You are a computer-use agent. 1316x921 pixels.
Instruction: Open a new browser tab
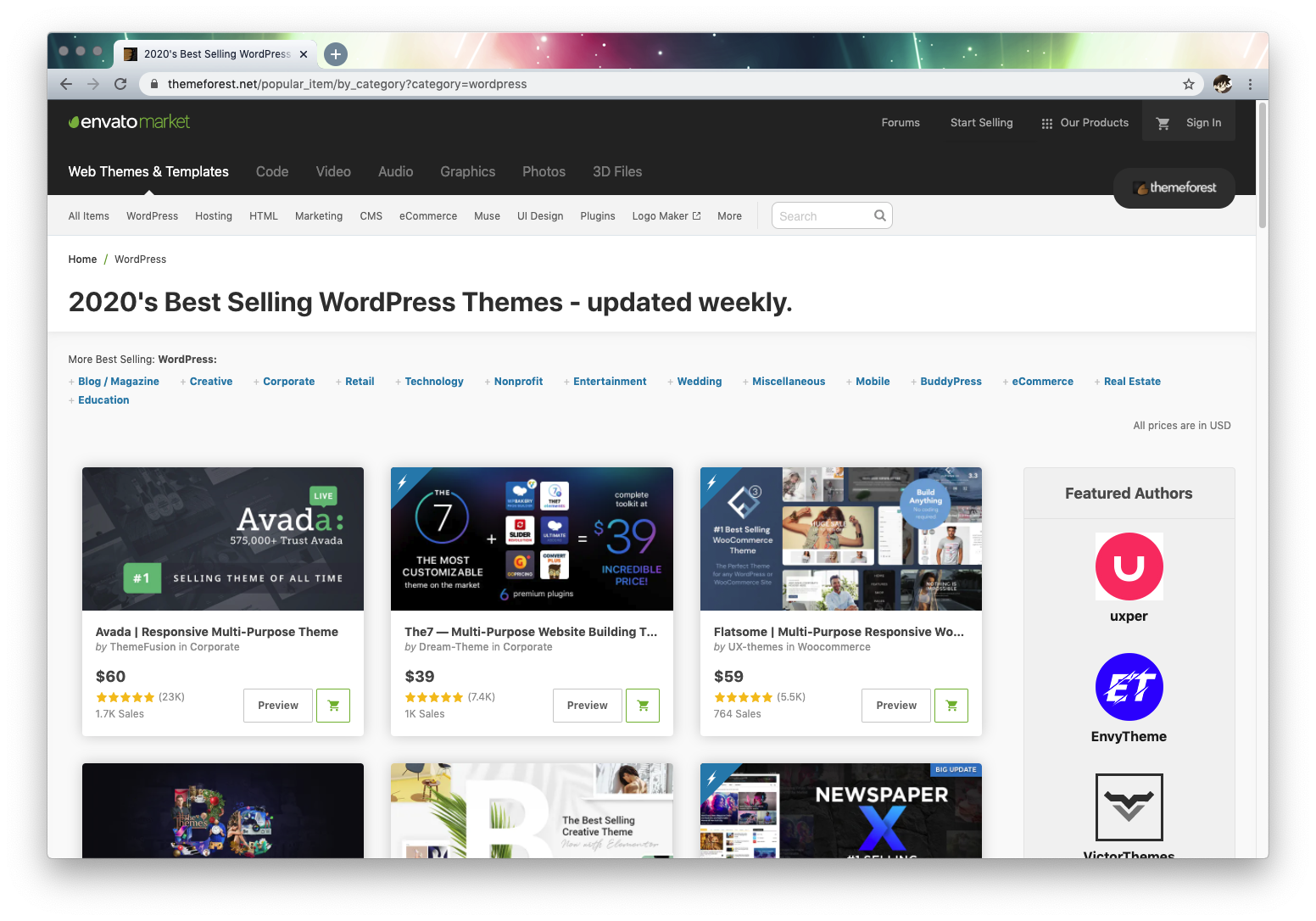point(336,54)
